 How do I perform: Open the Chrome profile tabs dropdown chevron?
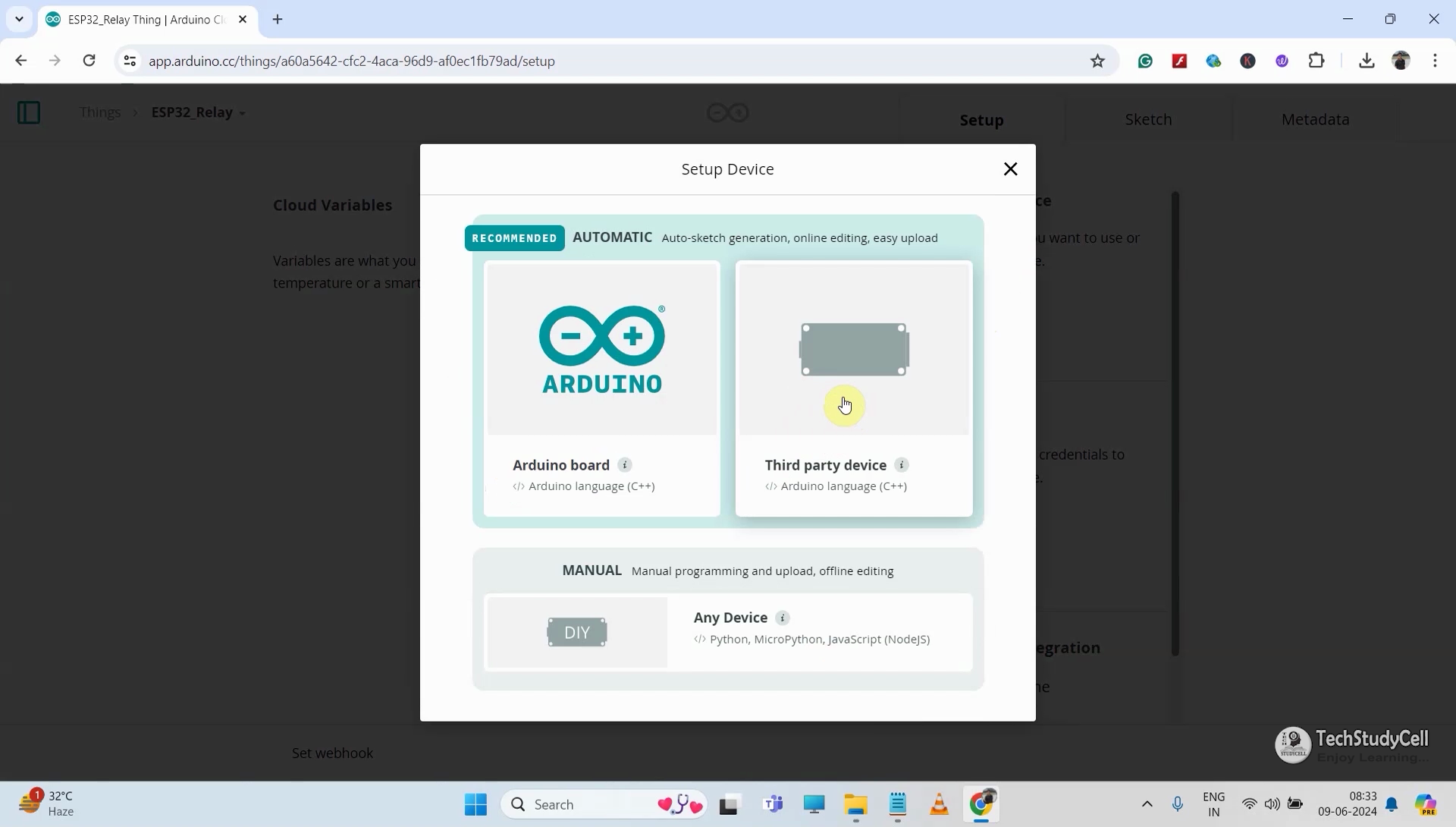(x=19, y=19)
